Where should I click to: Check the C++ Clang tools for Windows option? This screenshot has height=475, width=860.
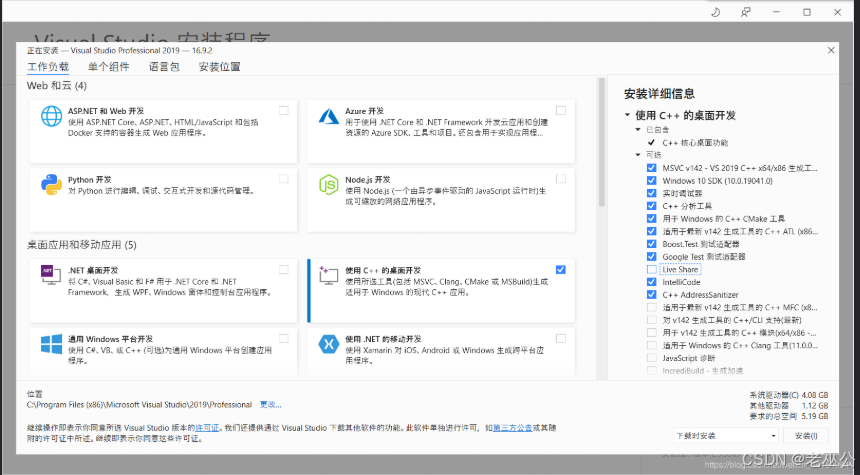click(652, 345)
